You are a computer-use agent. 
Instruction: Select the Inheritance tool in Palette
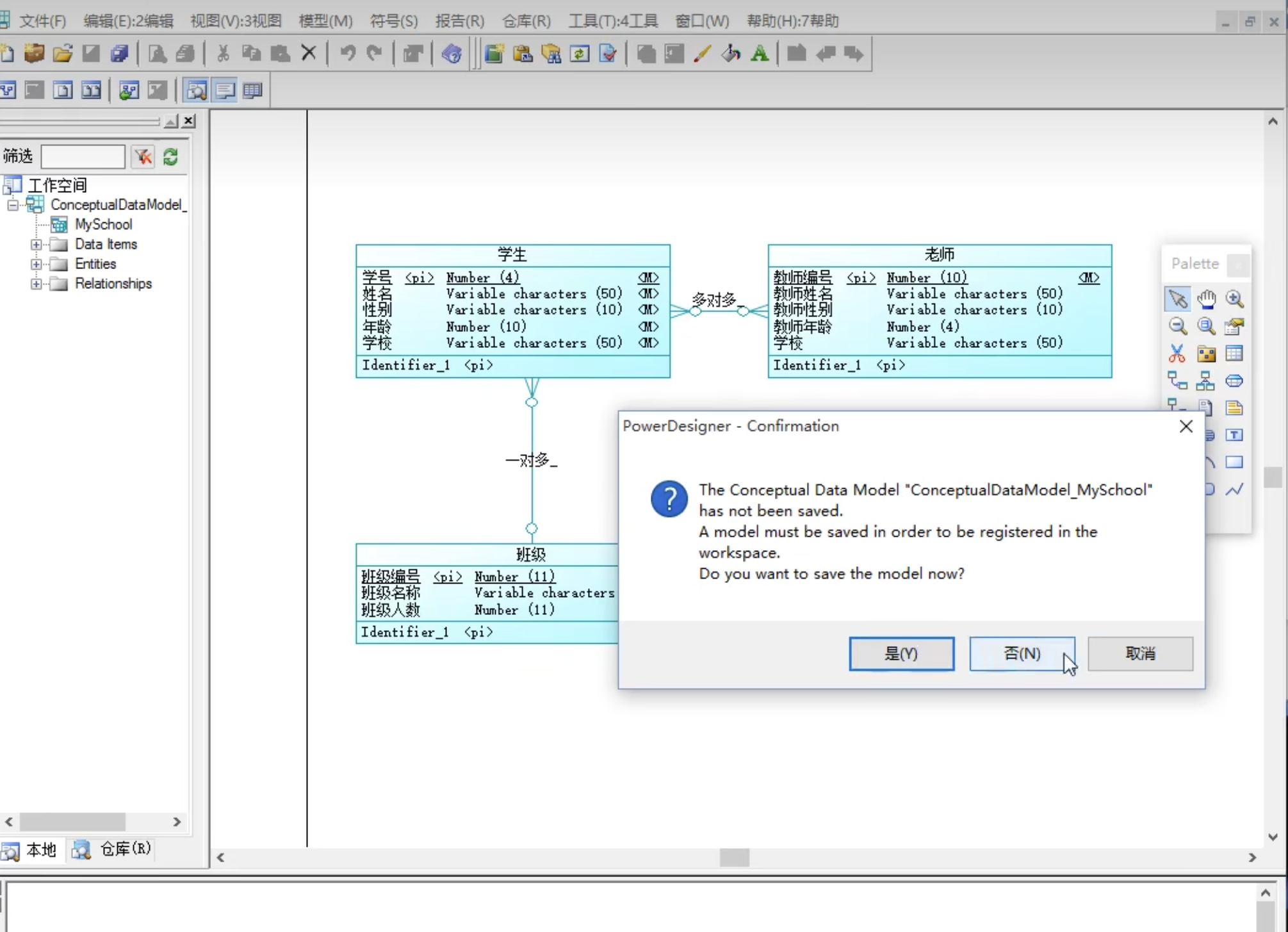pos(1205,381)
